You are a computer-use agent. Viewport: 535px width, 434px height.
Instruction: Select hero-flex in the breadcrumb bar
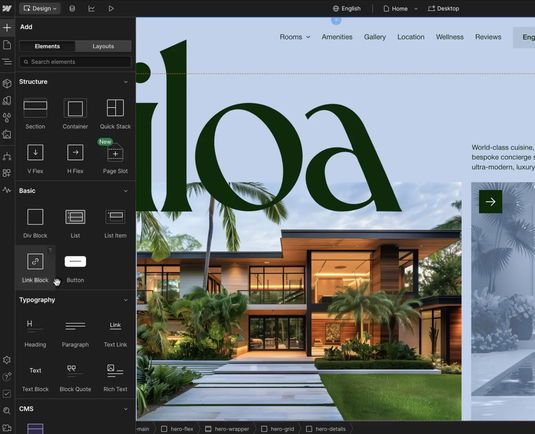pos(177,429)
